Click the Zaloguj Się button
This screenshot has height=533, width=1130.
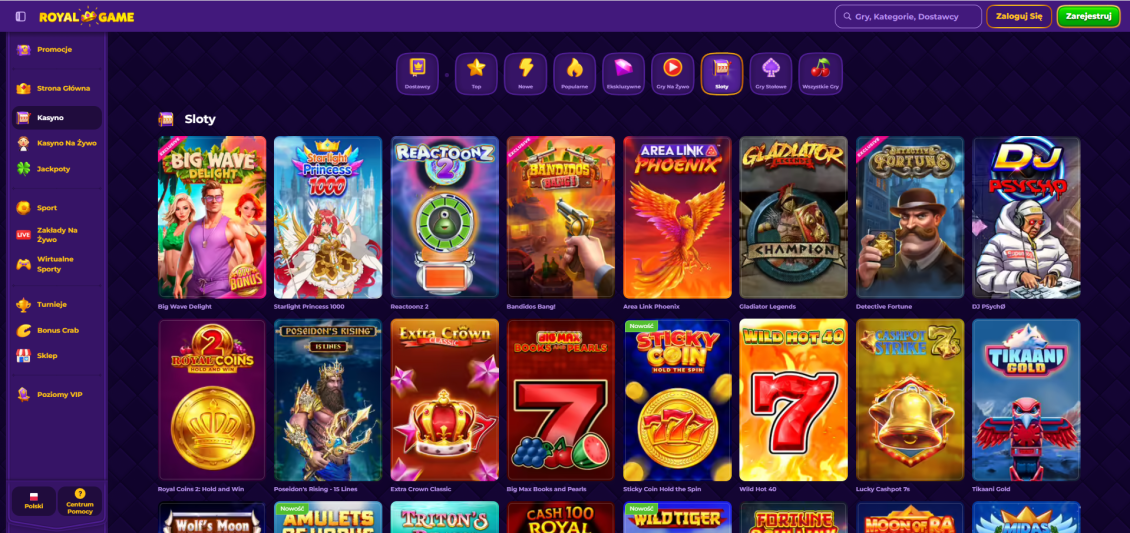1019,16
